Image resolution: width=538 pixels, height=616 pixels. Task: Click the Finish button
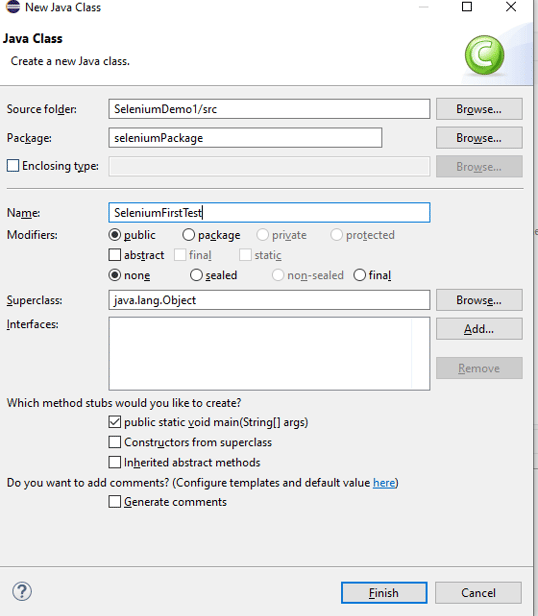coord(384,592)
